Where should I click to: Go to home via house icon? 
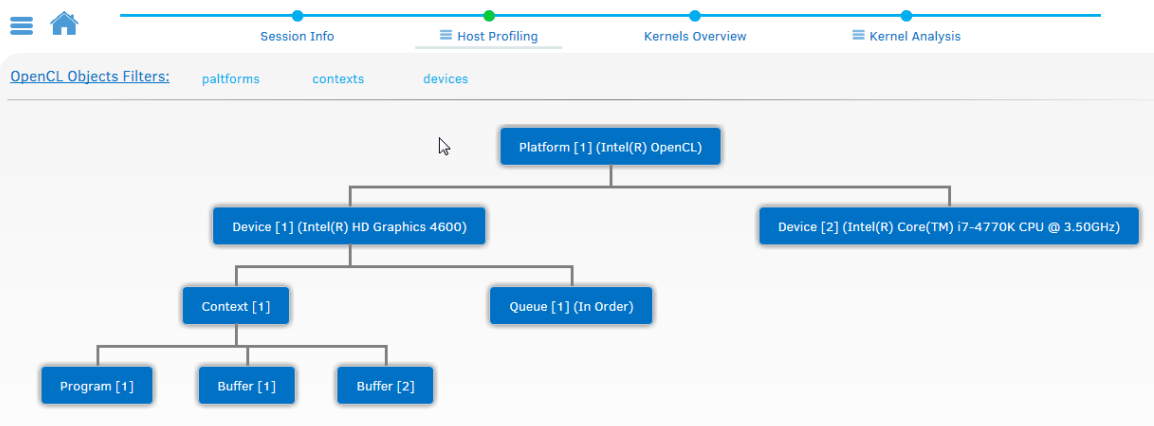[64, 22]
